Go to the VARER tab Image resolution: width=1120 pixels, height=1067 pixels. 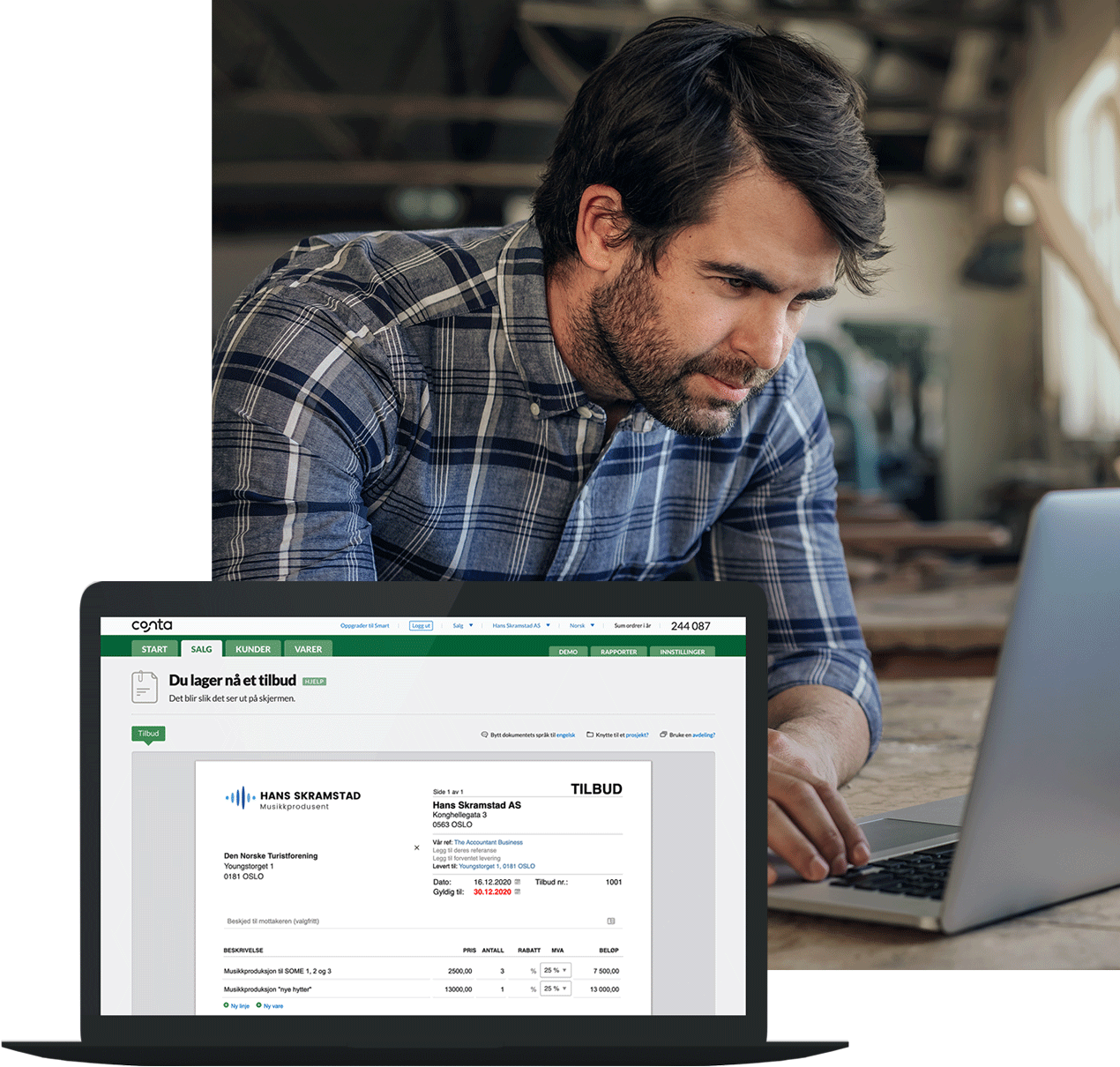(309, 649)
